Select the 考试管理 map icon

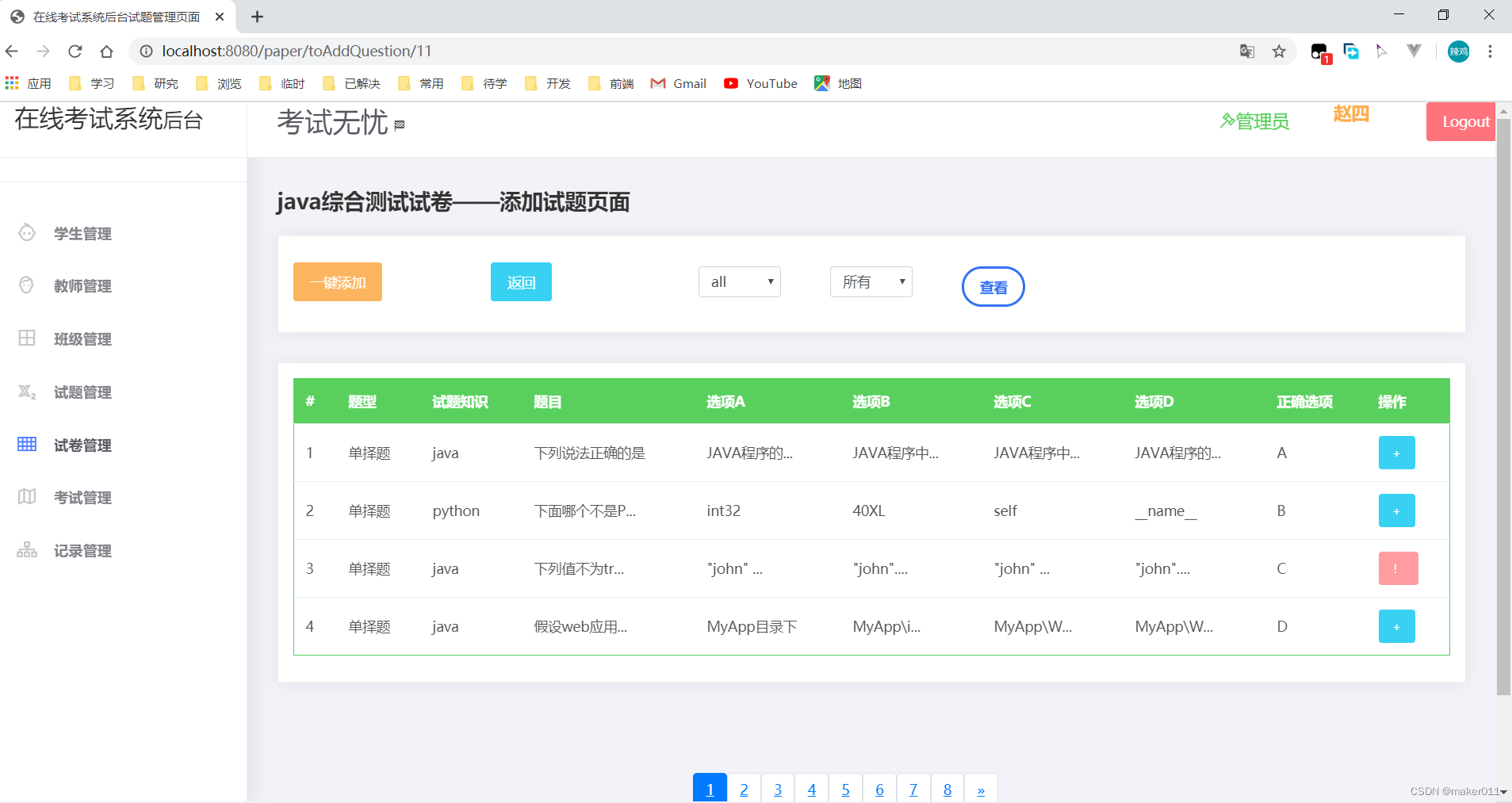pos(27,497)
